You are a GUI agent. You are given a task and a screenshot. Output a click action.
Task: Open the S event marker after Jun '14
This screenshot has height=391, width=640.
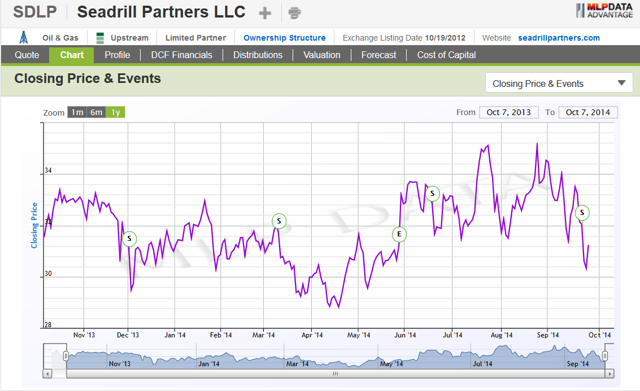click(x=432, y=193)
